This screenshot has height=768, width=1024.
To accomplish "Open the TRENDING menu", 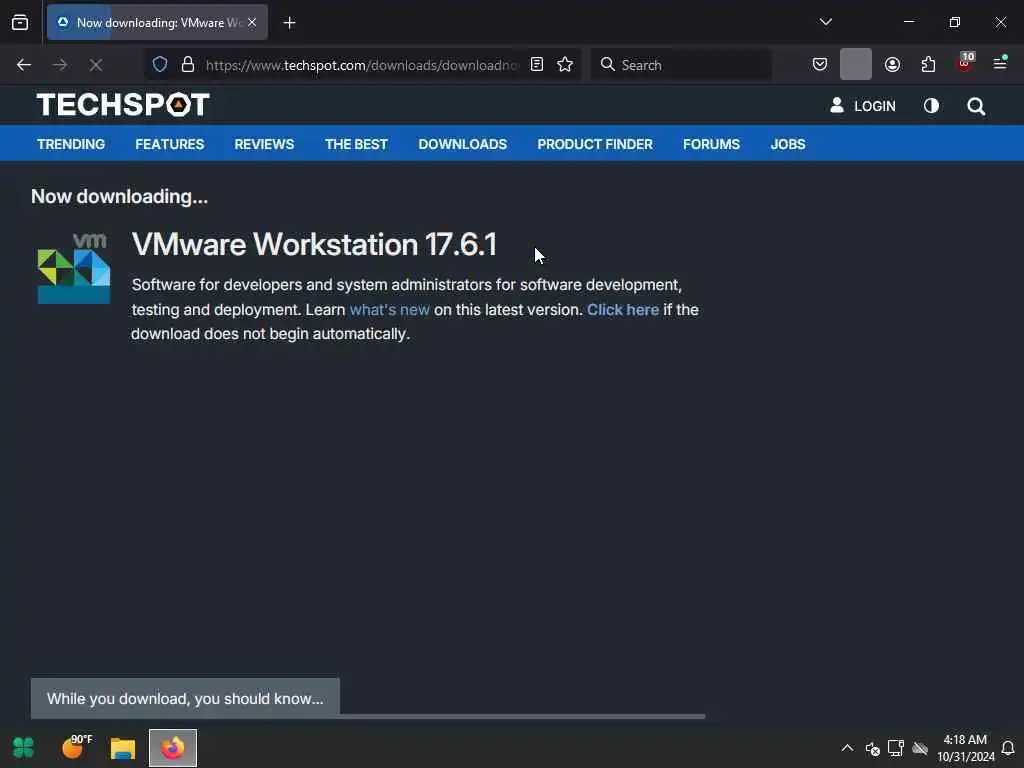I will point(71,144).
